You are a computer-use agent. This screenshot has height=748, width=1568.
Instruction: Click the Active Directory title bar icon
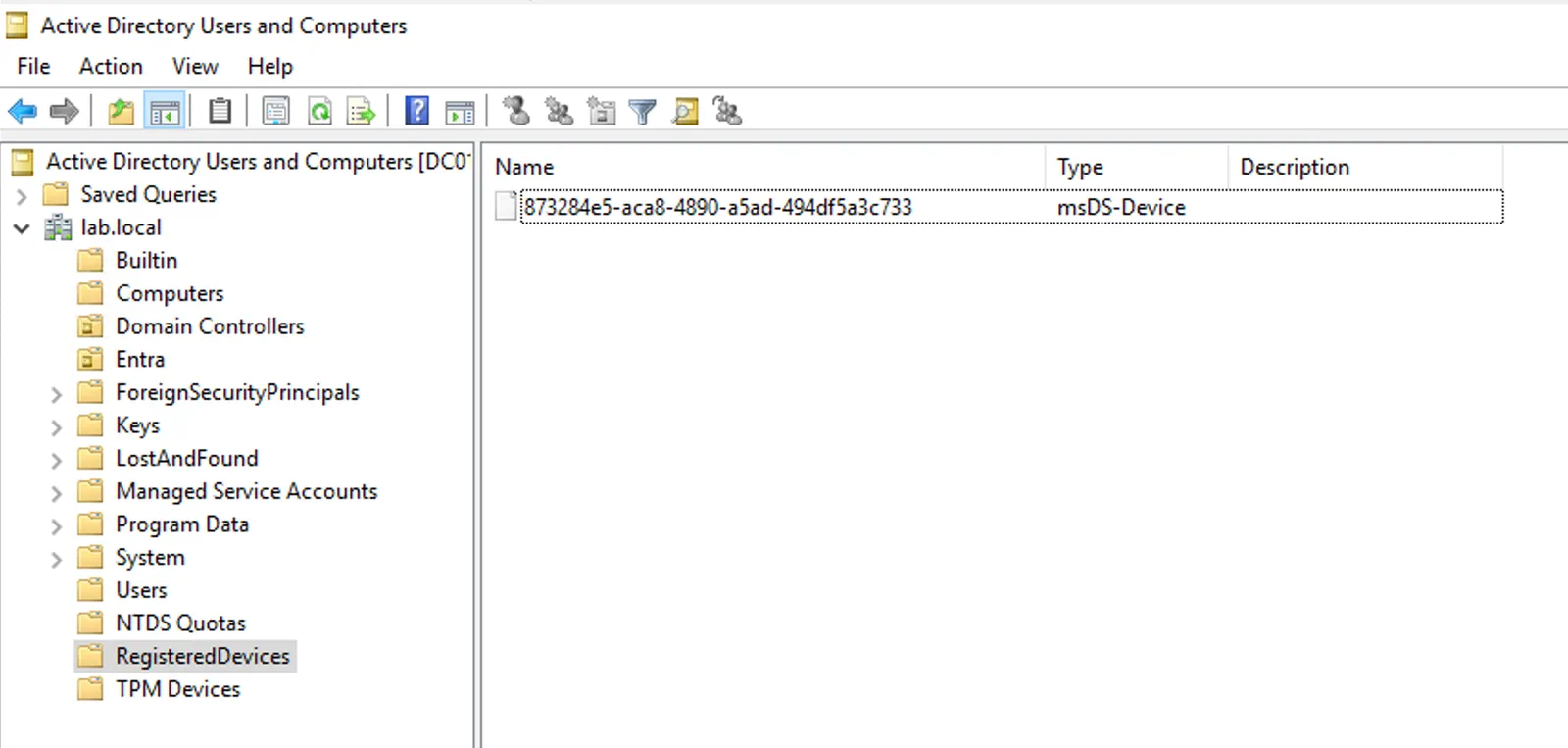coord(17,25)
